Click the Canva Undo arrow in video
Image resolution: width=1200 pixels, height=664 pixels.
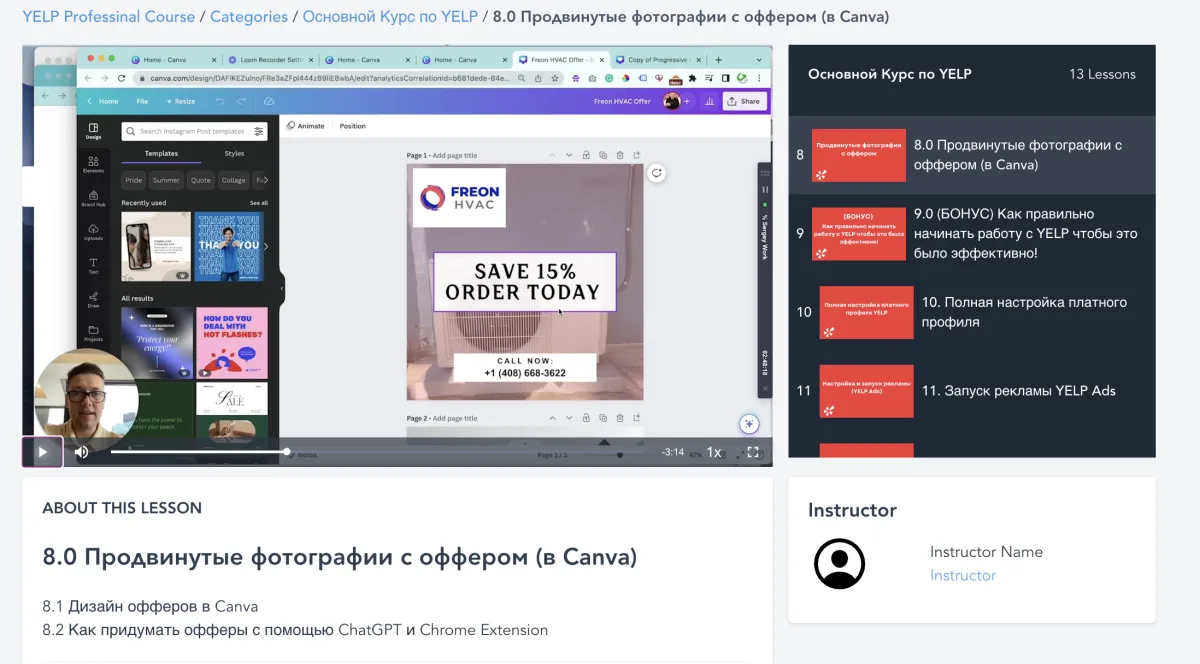(220, 101)
